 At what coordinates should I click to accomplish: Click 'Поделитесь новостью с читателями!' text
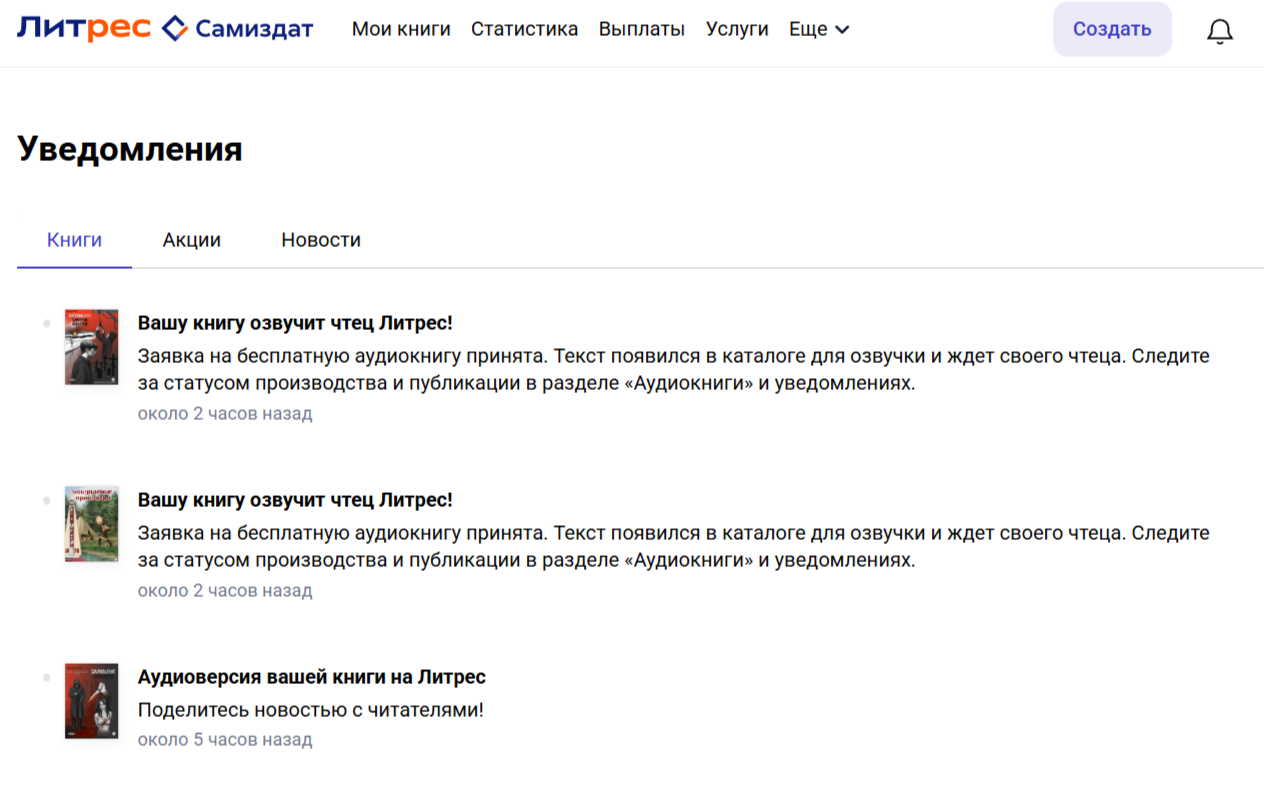click(310, 710)
